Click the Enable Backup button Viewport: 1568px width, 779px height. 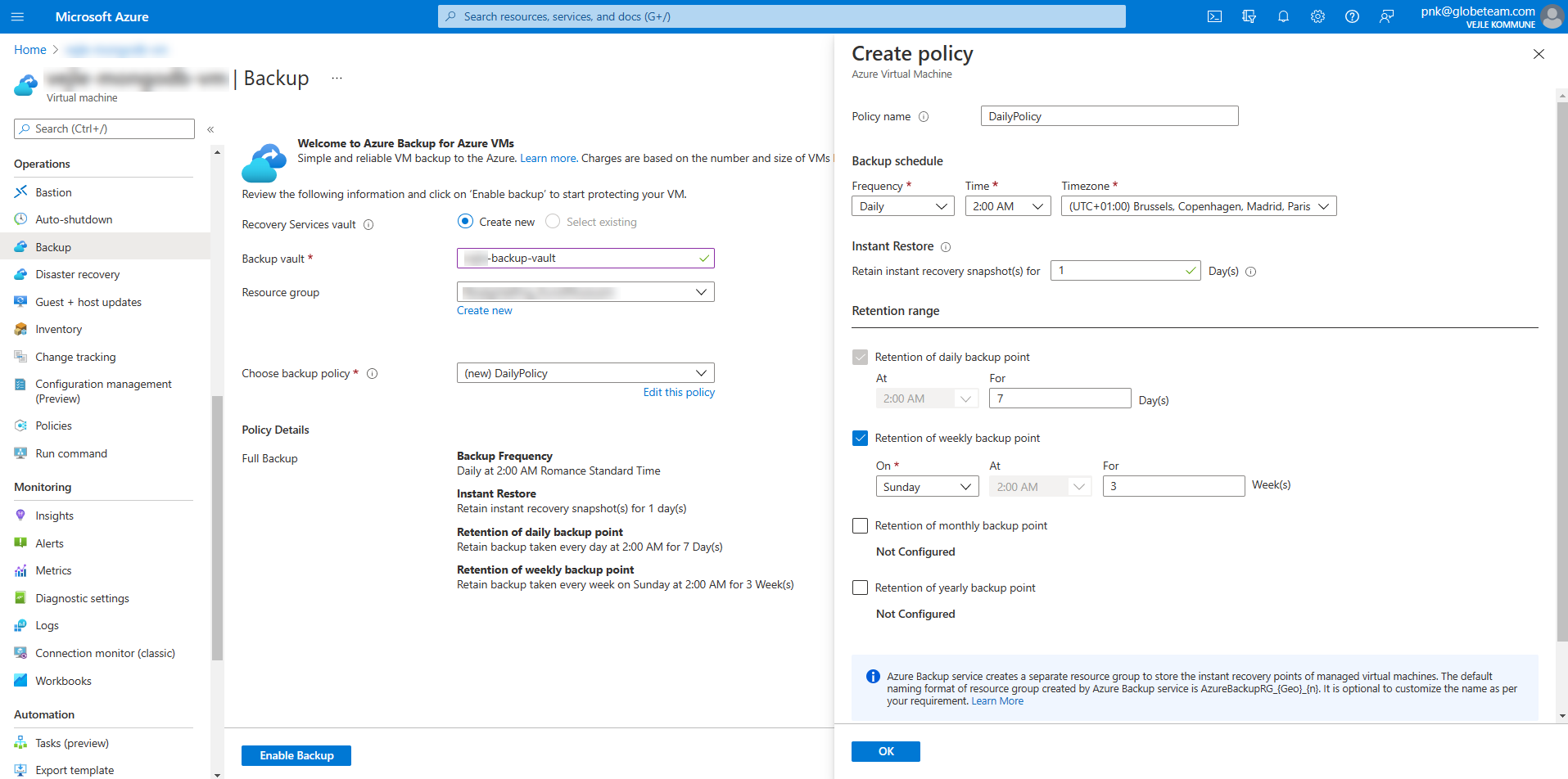[296, 755]
